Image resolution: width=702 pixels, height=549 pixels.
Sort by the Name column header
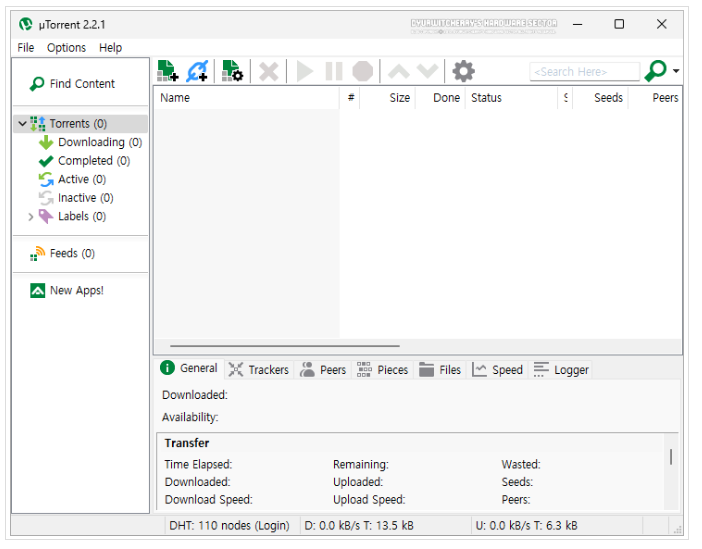[246, 98]
